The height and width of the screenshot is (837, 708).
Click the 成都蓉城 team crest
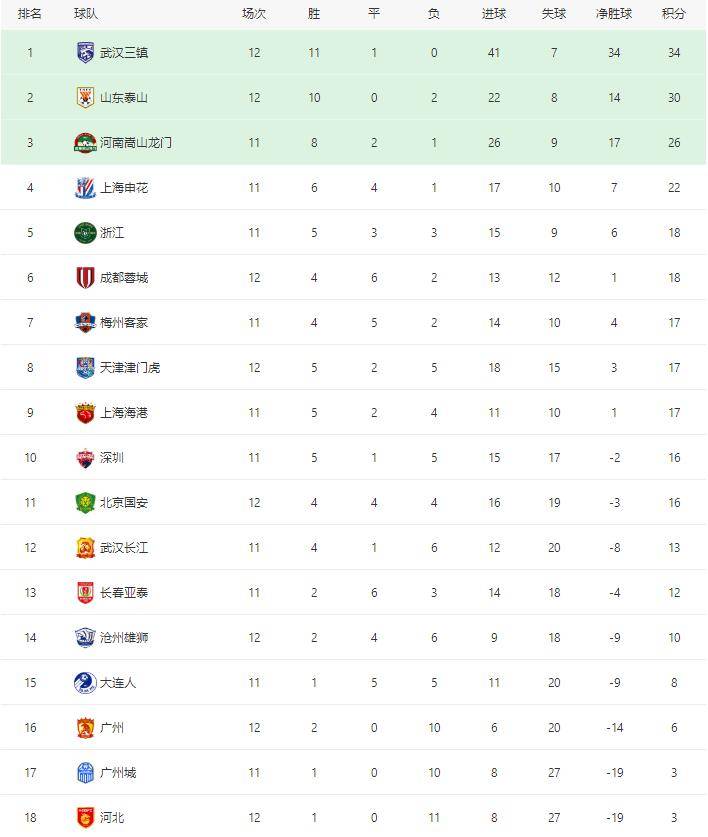(85, 278)
